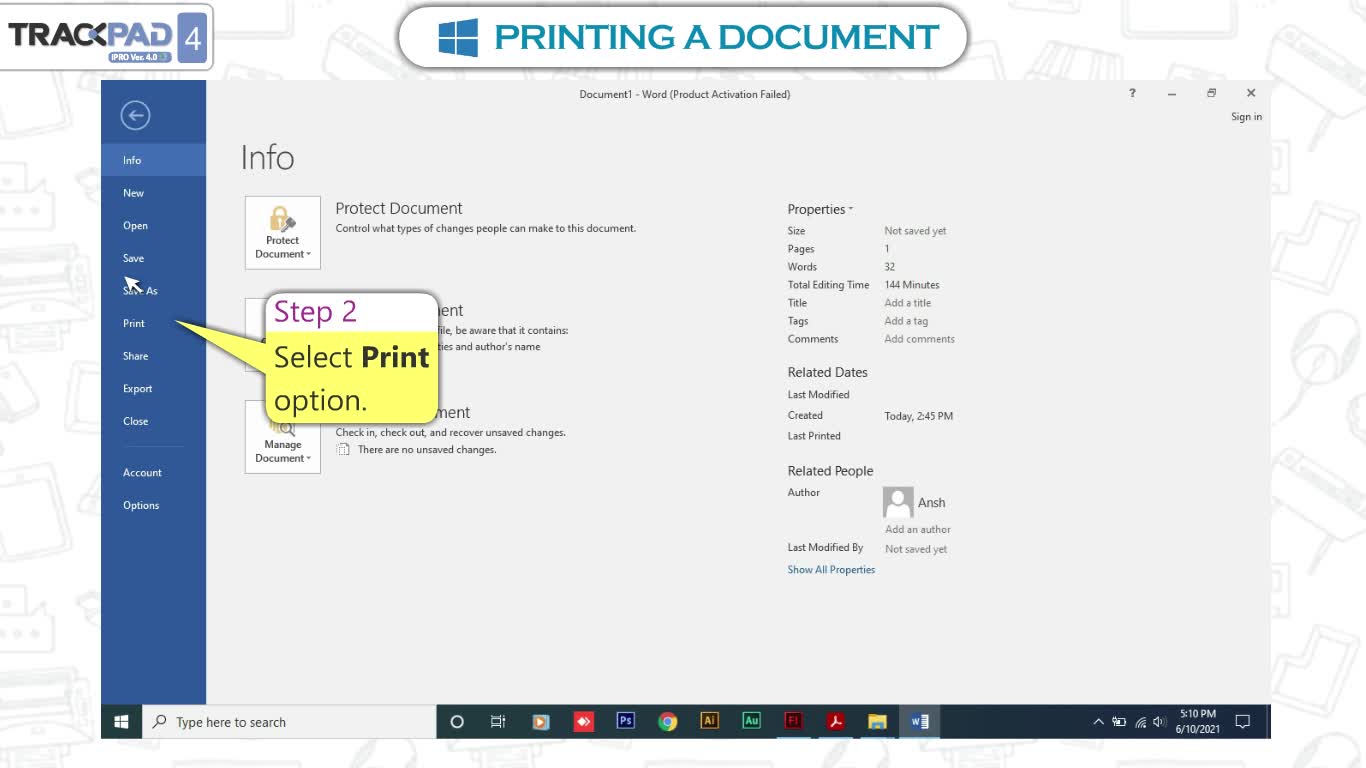Open Task View on the taskbar
The width and height of the screenshot is (1366, 768).
(498, 722)
